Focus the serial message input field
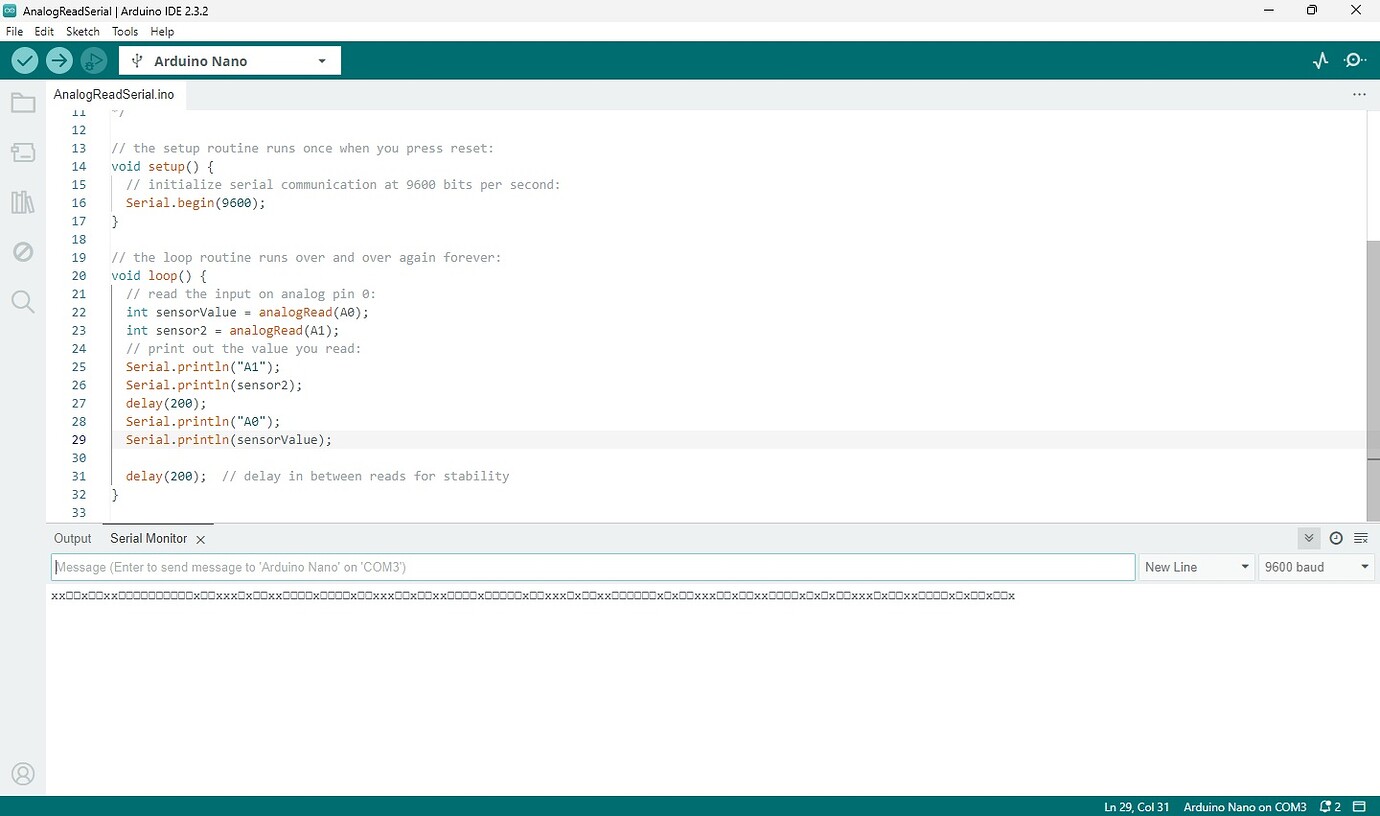Viewport: 1380px width, 816px height. [593, 567]
